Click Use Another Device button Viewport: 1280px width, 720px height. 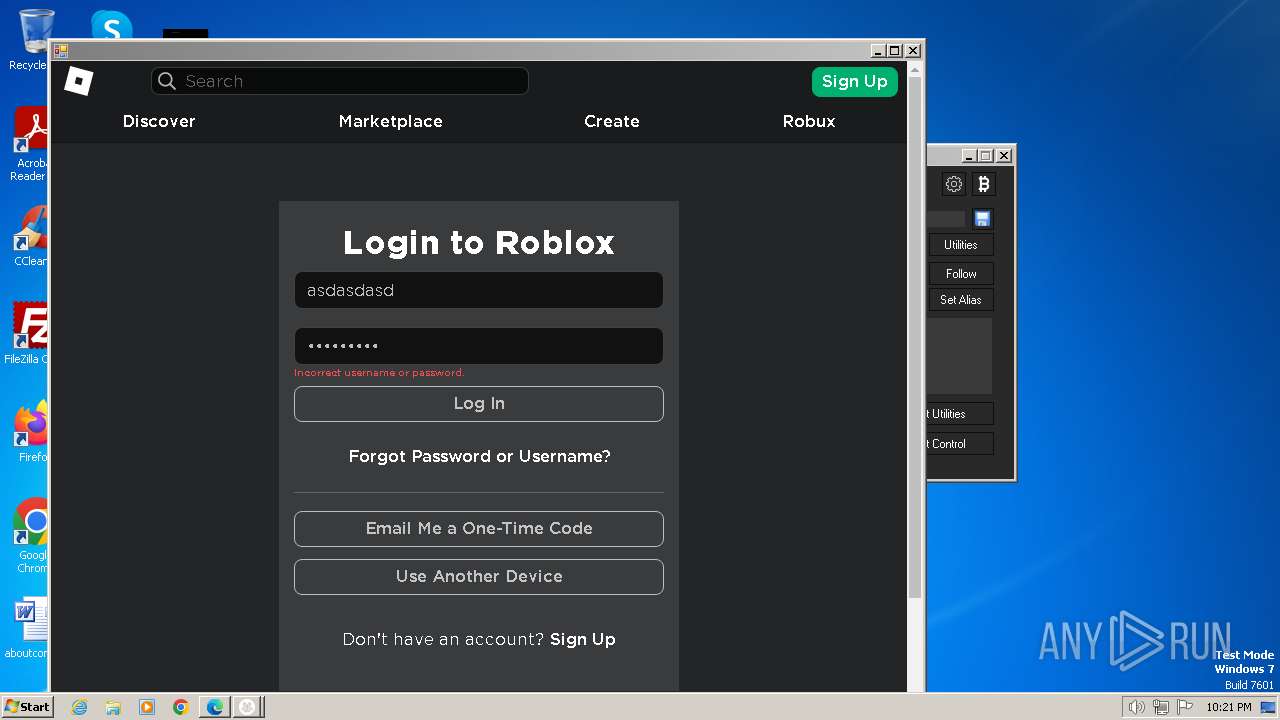pyautogui.click(x=479, y=577)
